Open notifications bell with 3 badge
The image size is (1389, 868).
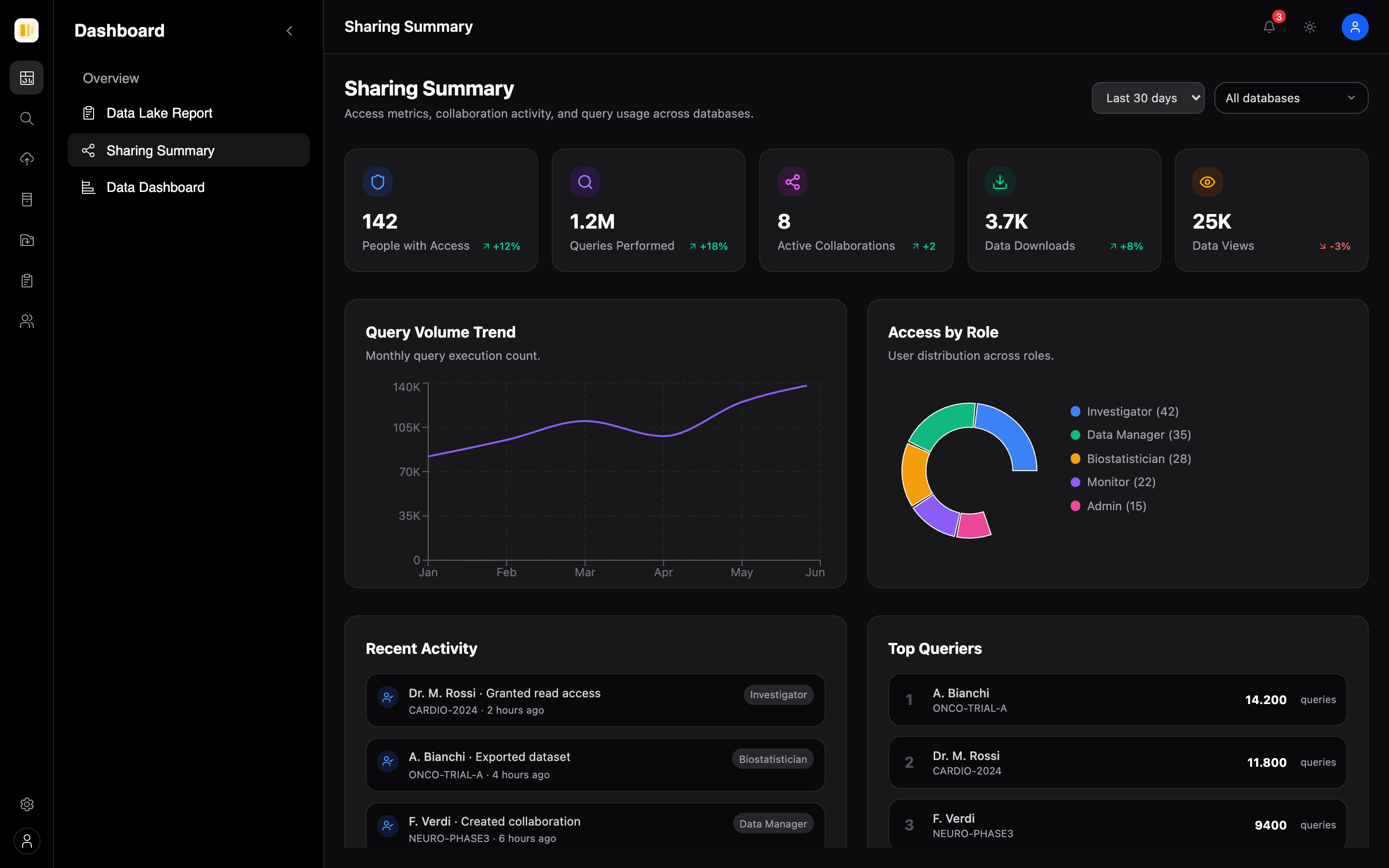(x=1269, y=27)
